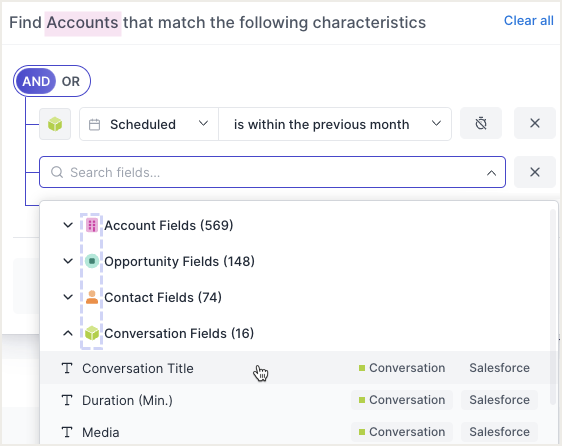Viewport: 562px width, 446px height.
Task: Click the crossed-out timer icon button
Action: click(x=481, y=123)
